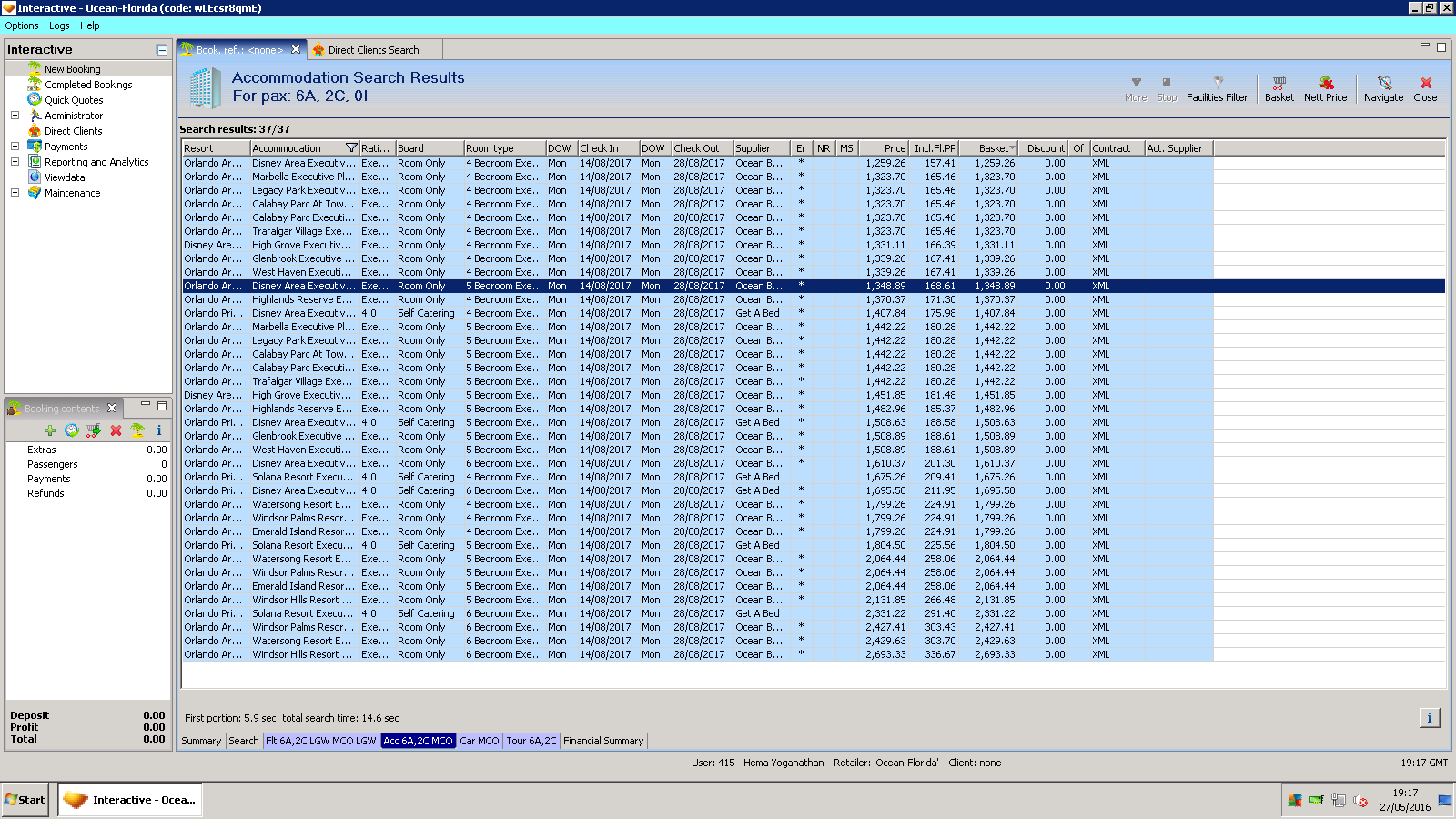Click the Basket cart icon in toolbar
Viewport: 1456px width, 819px height.
1279,87
